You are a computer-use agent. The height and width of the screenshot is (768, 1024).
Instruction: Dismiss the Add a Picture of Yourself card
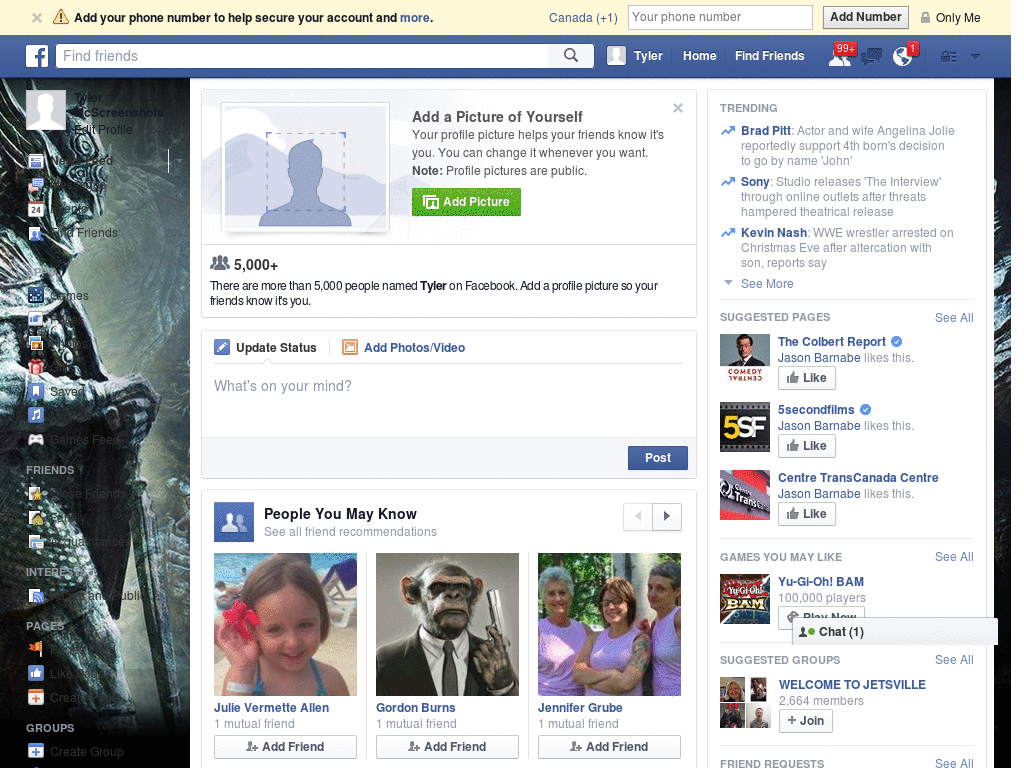tap(678, 108)
